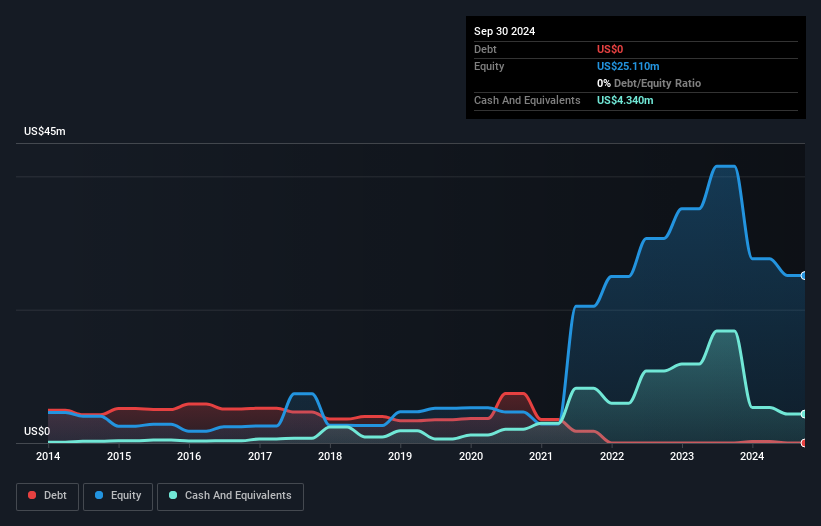Viewport: 821px width, 526px height.
Task: Click Cash And Equivalents label in tooltip
Action: tap(527, 100)
